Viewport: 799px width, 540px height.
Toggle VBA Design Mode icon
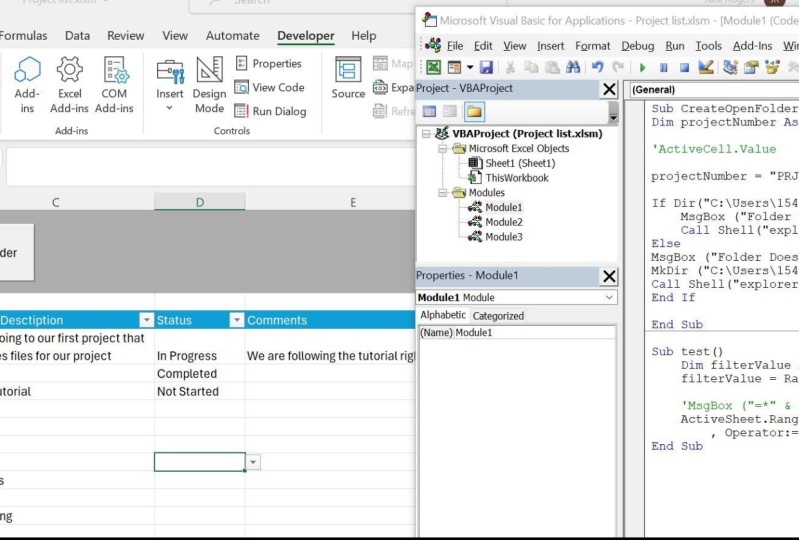click(706, 67)
